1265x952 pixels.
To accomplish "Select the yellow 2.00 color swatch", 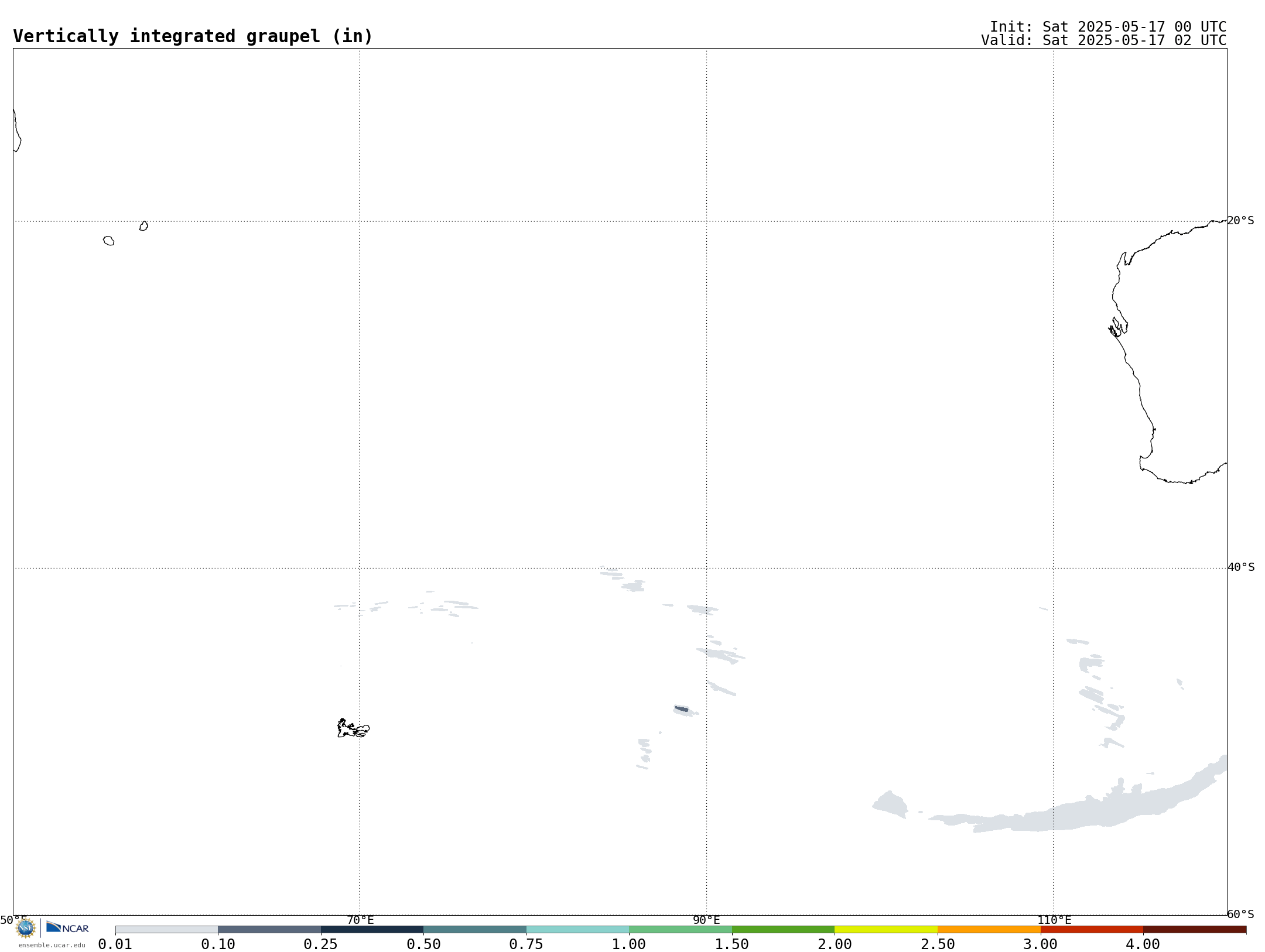I will point(886,929).
